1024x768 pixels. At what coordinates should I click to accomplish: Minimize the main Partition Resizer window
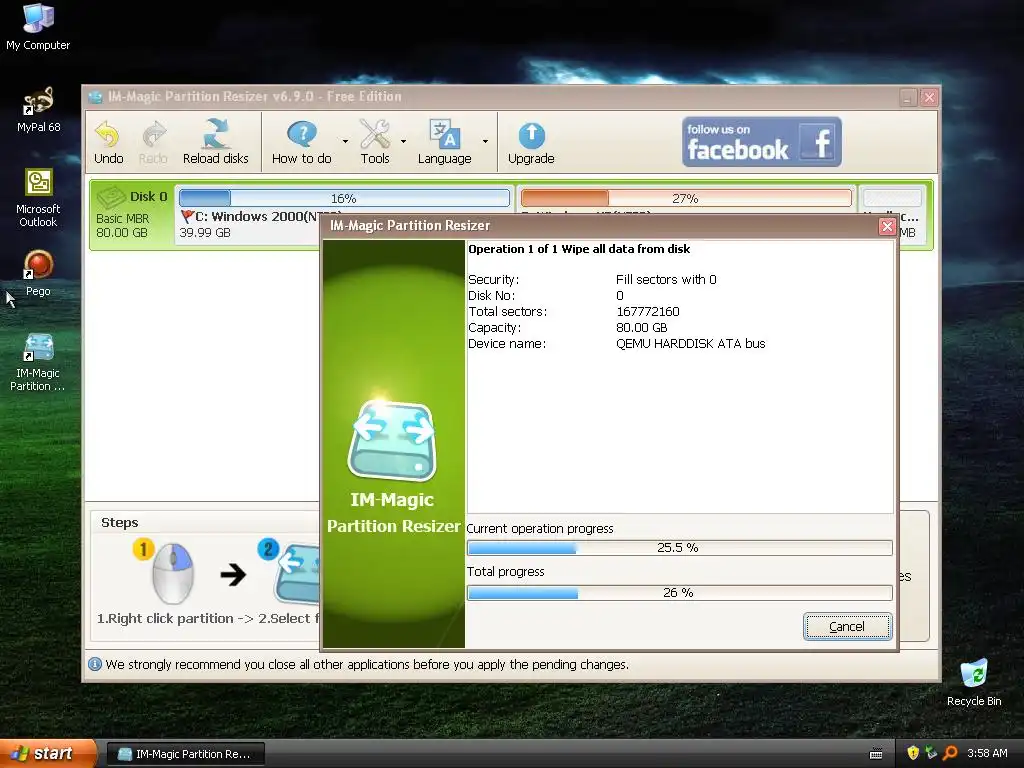click(908, 98)
